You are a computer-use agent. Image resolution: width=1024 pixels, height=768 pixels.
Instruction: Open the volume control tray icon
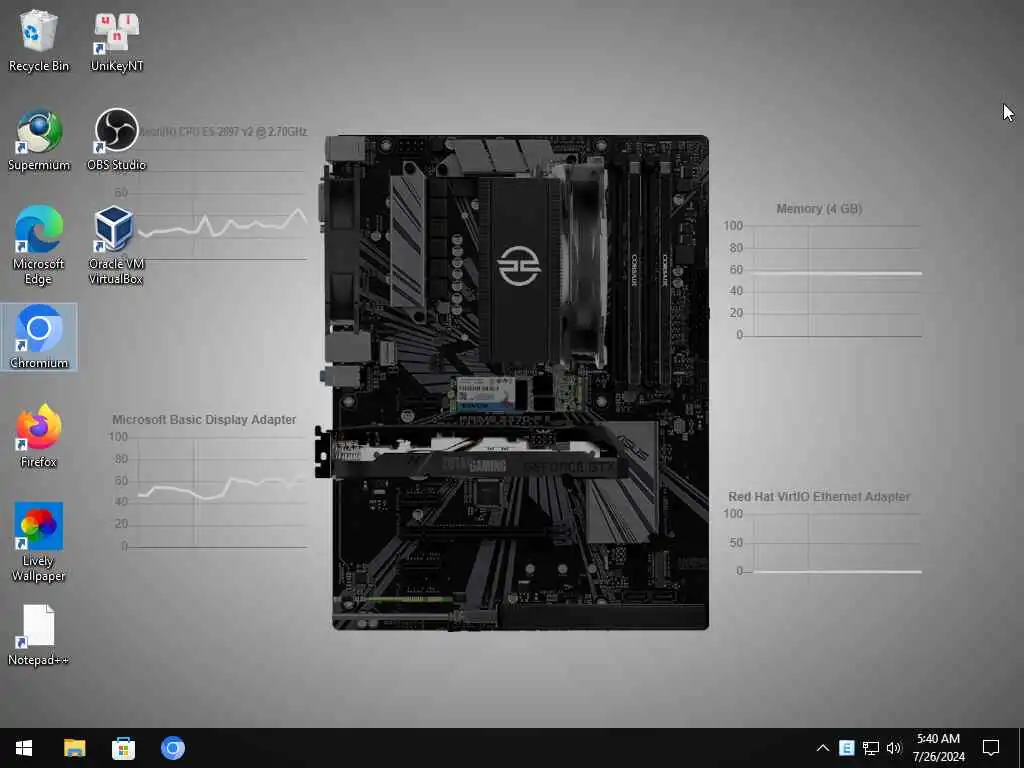point(894,748)
